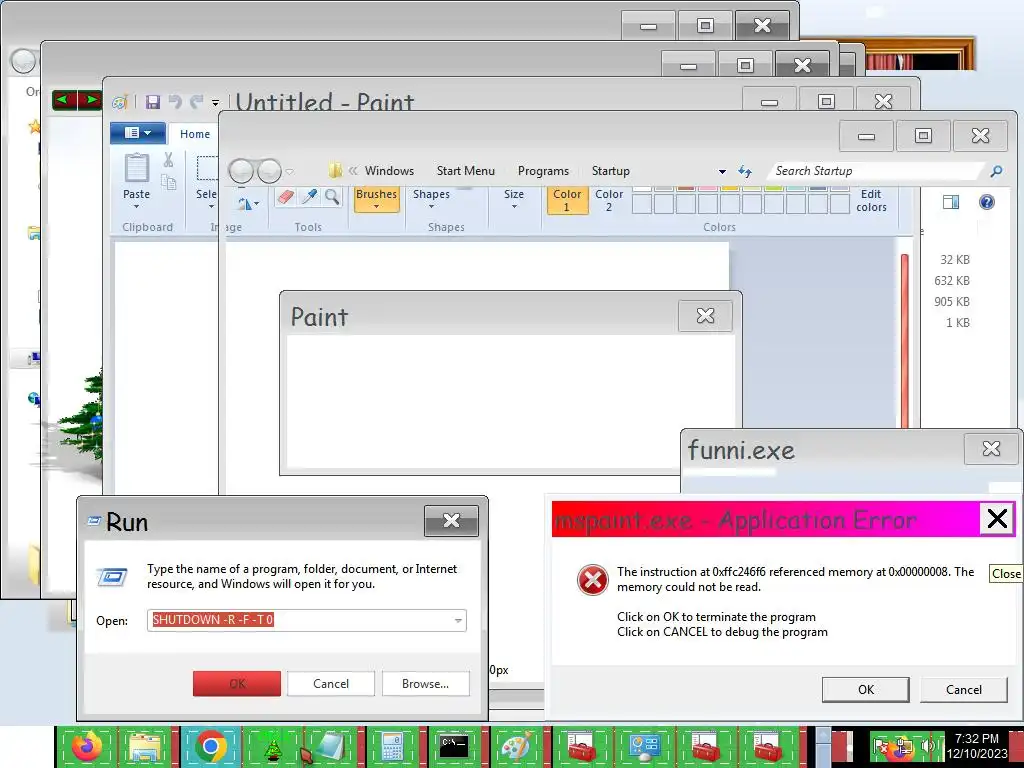This screenshot has width=1024, height=768.
Task: Click the Copy icon in Paint's Clipboard group
Action: click(168, 182)
